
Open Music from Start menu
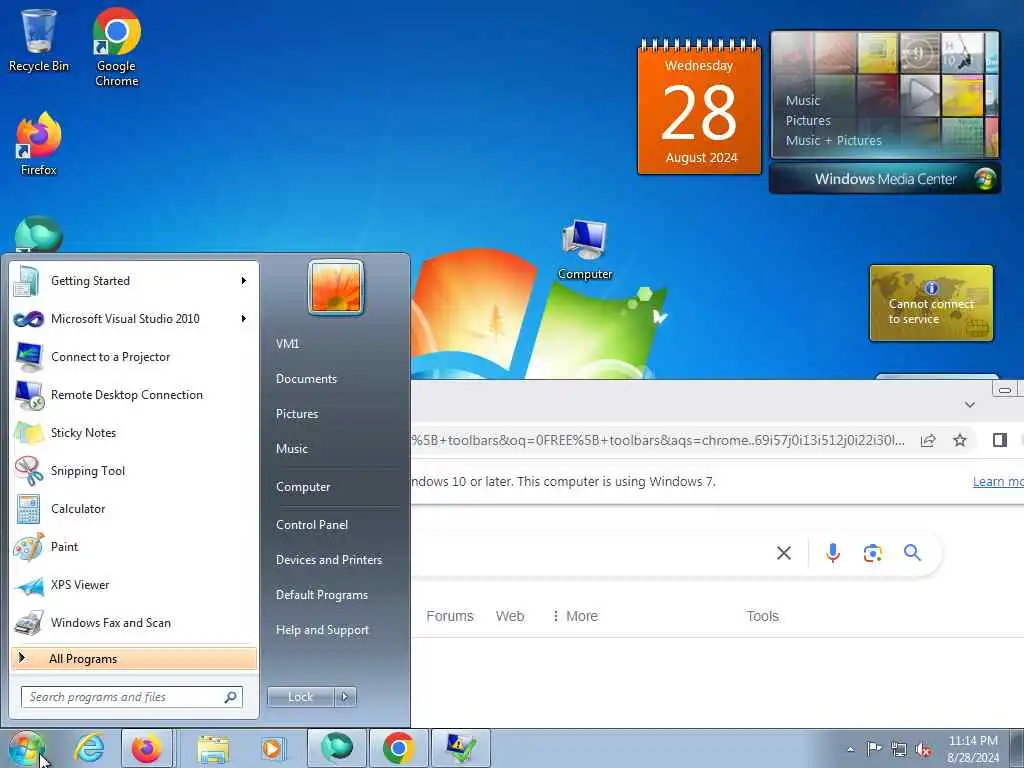[292, 449]
